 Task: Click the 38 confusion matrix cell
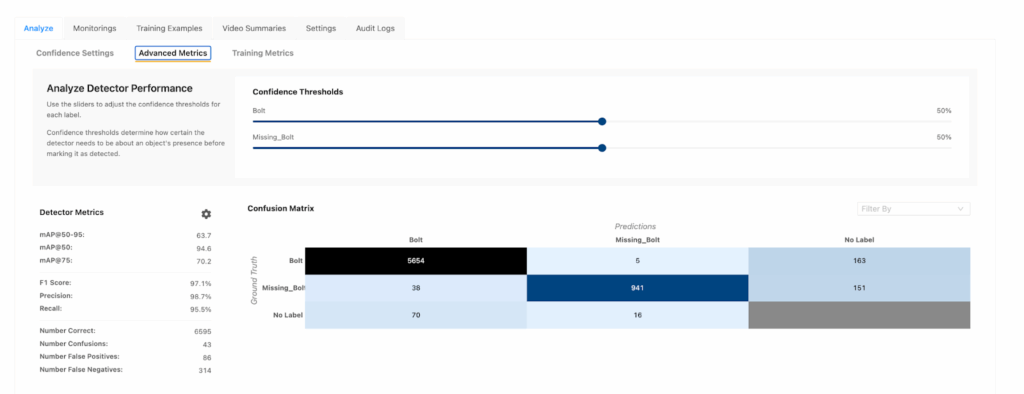[x=415, y=287]
